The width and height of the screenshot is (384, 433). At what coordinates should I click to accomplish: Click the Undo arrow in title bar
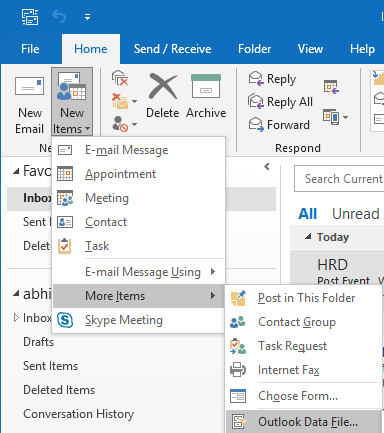[x=59, y=16]
